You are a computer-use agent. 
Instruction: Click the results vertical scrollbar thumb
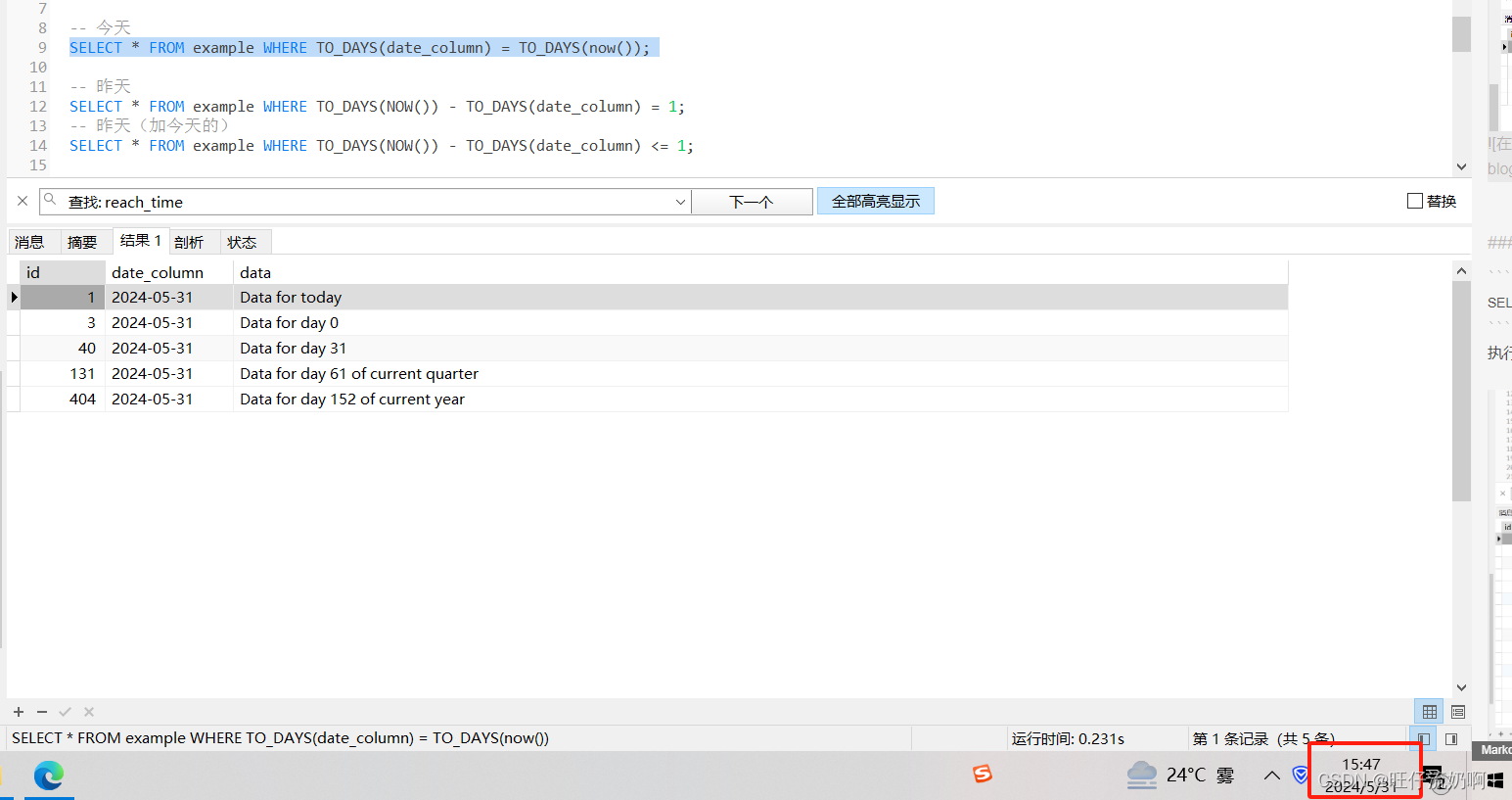[x=1461, y=391]
